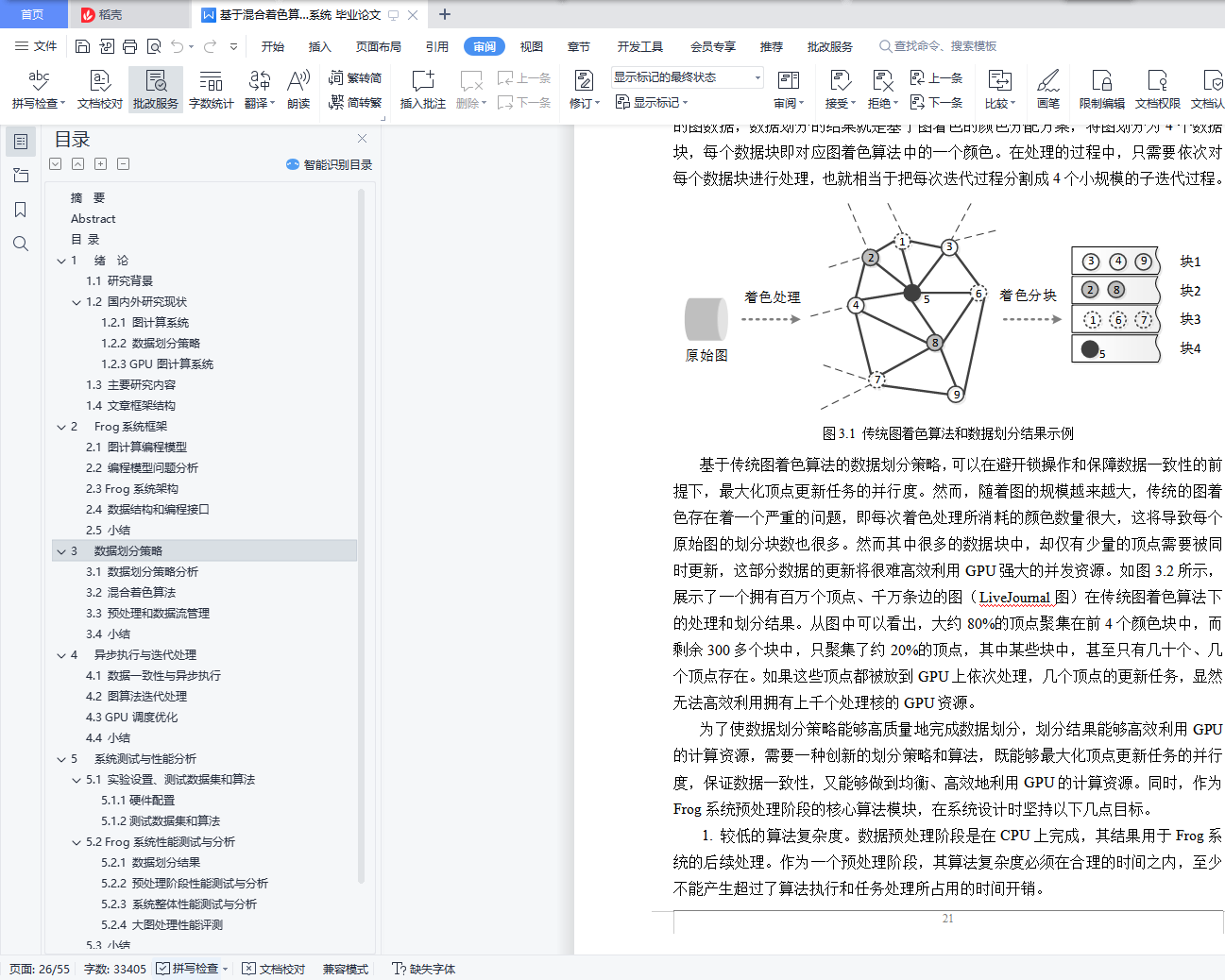
Task: Open the search magnifier in sidebar
Action: [21, 244]
